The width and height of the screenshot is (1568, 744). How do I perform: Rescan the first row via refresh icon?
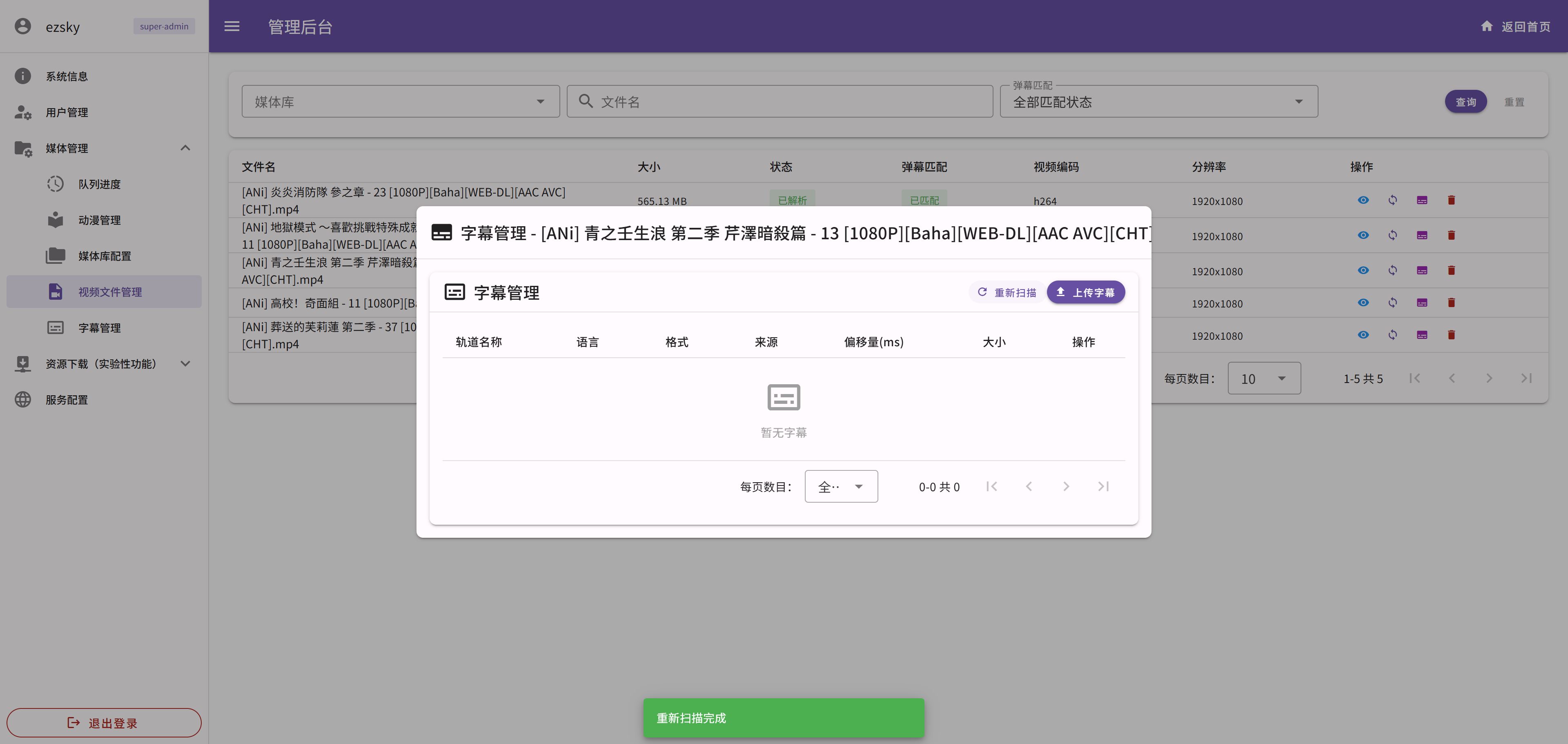(x=1393, y=200)
